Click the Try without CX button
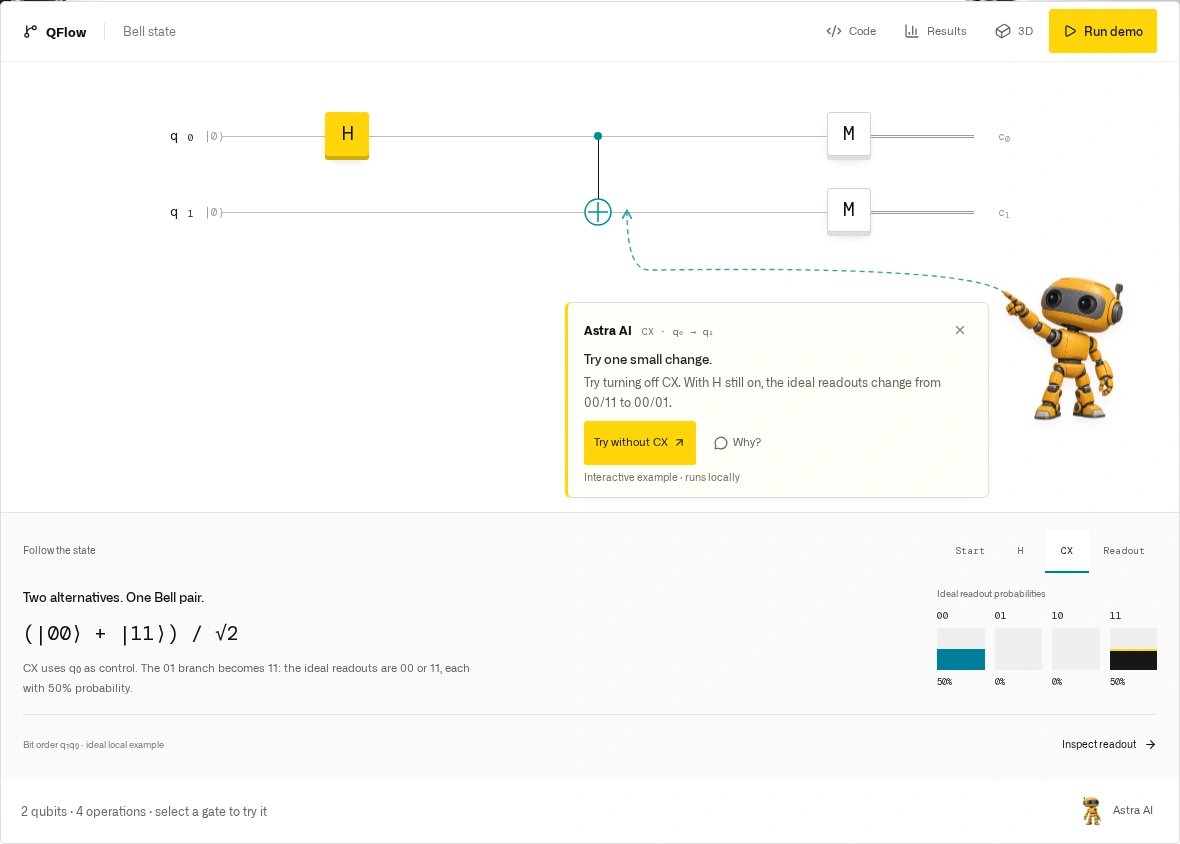 [x=640, y=442]
